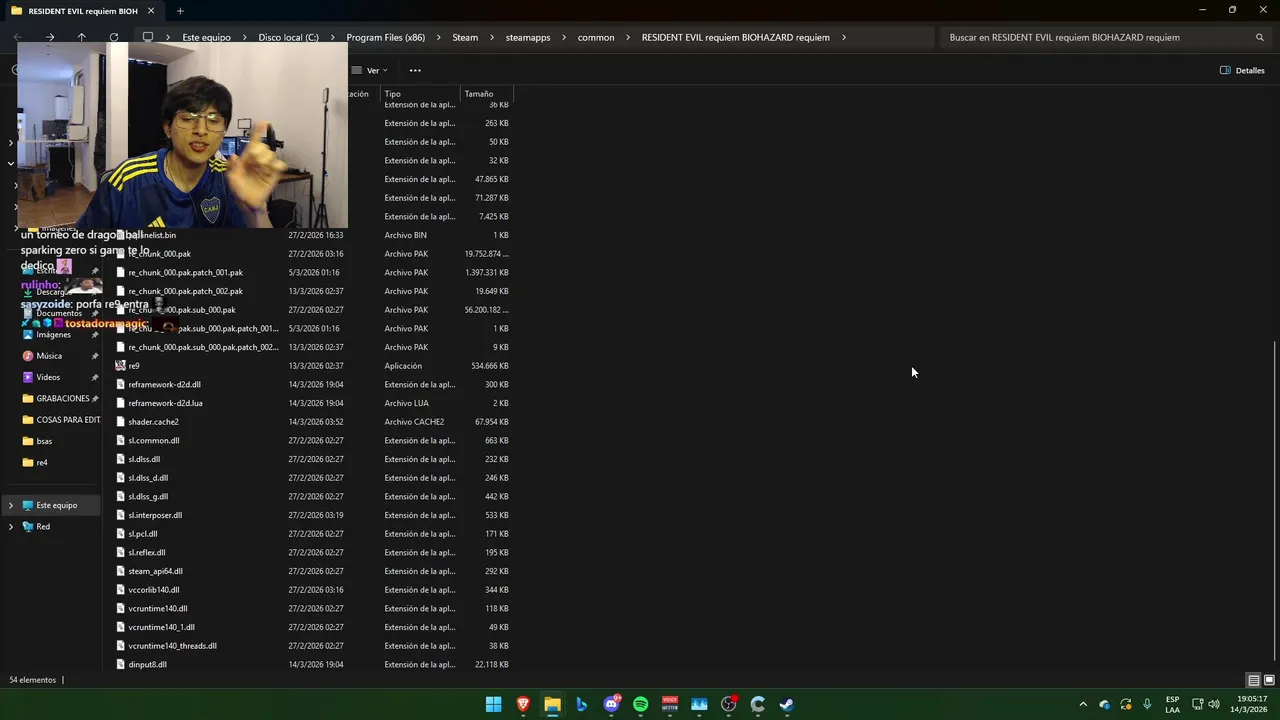Switch to details view layout icon

click(x=1253, y=680)
